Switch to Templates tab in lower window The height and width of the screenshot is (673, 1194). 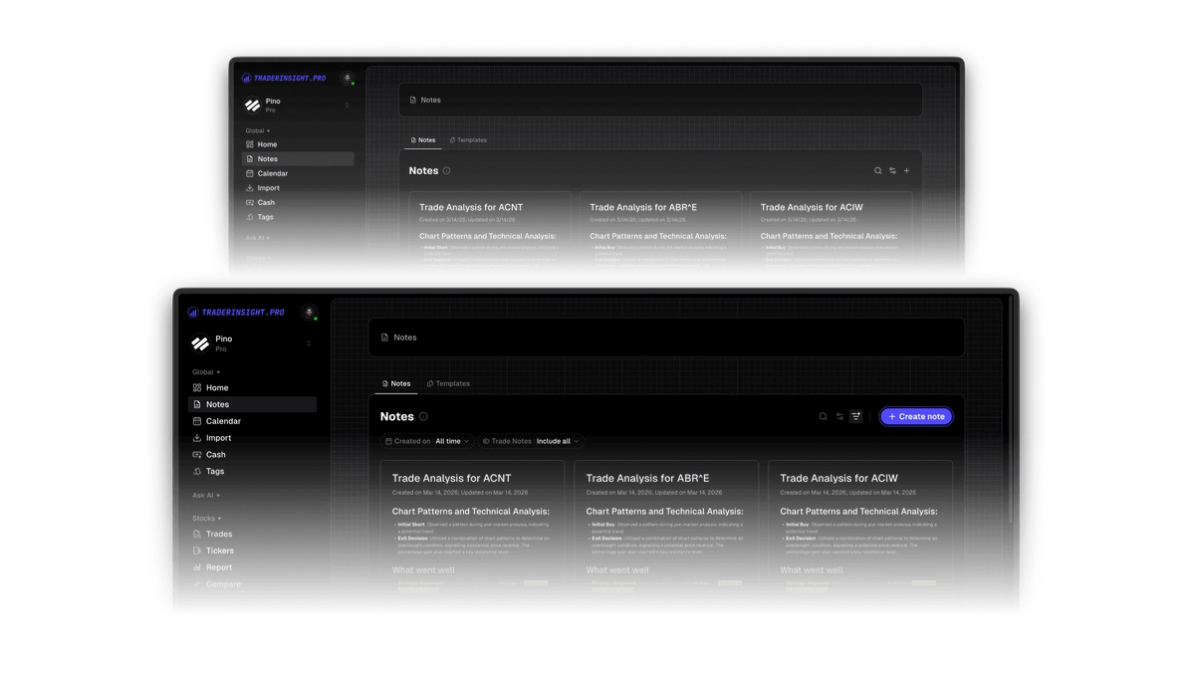click(x=449, y=384)
